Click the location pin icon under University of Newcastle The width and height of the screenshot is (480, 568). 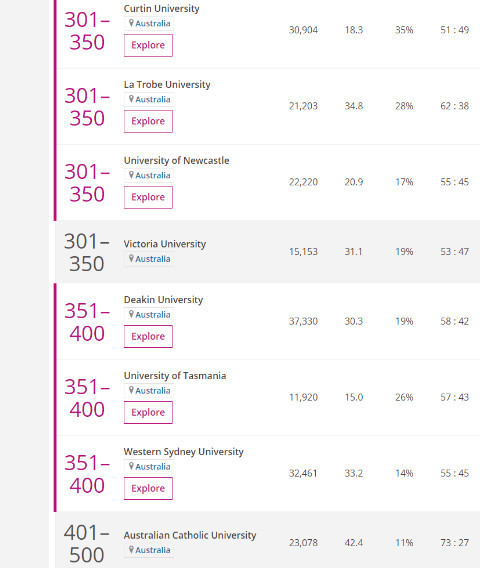tap(131, 175)
